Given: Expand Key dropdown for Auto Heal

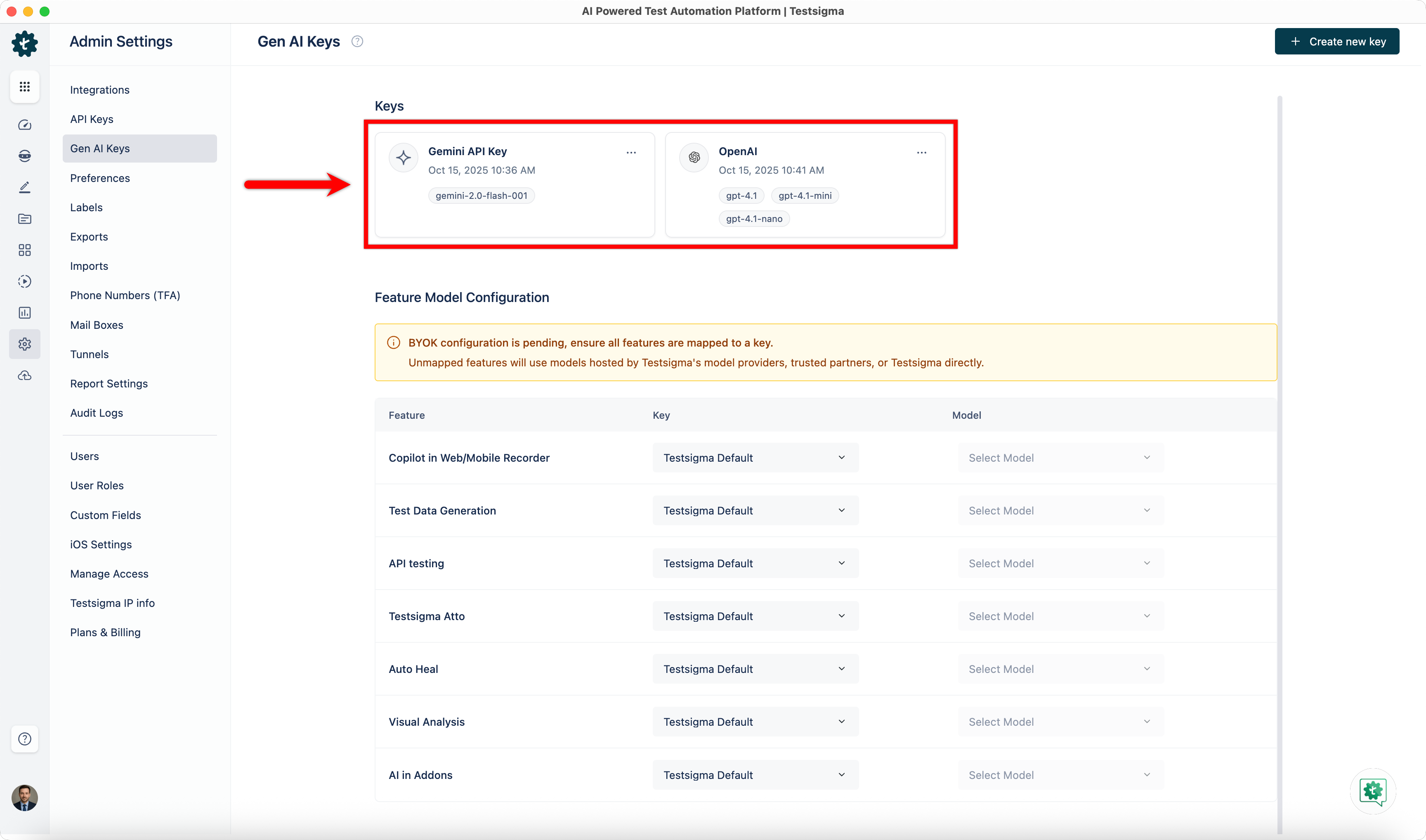Looking at the screenshot, I should tap(755, 668).
